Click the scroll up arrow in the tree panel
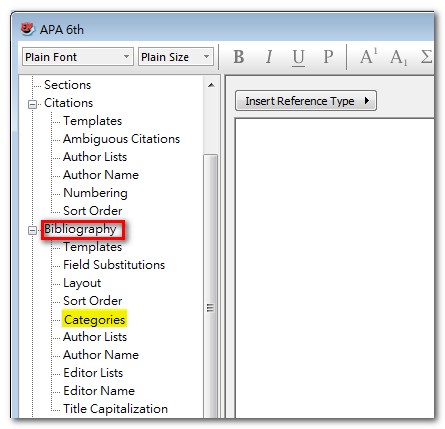Image resolution: width=445 pixels, height=429 pixels. click(211, 85)
